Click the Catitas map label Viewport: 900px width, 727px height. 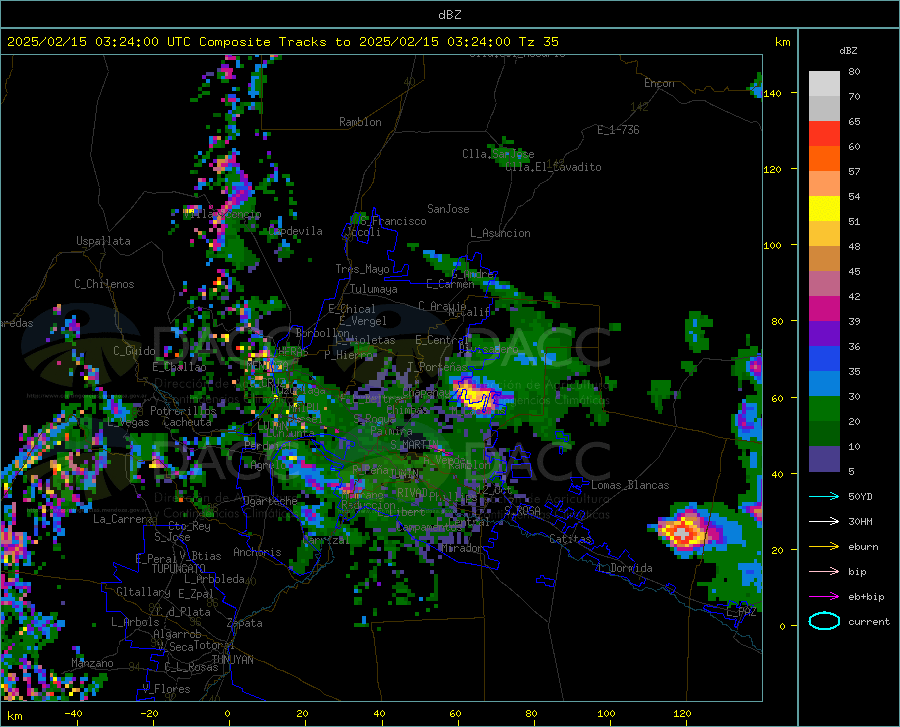[571, 539]
